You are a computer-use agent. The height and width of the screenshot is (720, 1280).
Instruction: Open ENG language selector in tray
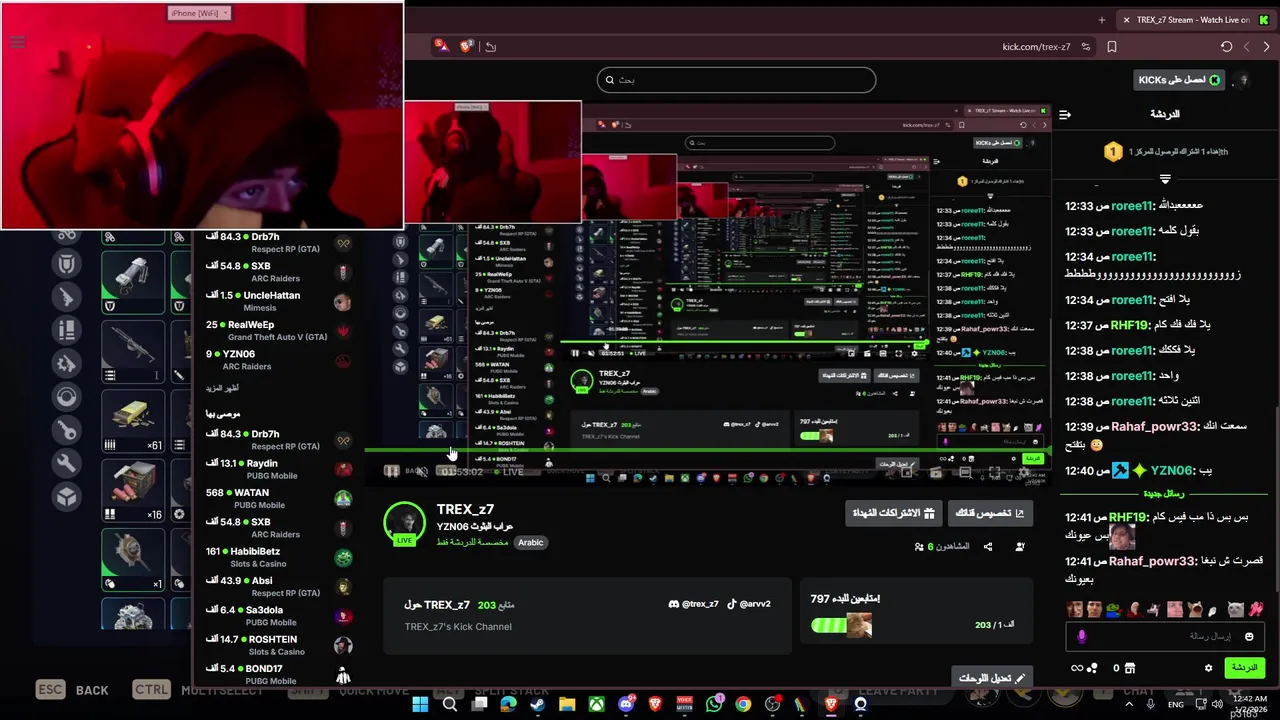(1176, 705)
